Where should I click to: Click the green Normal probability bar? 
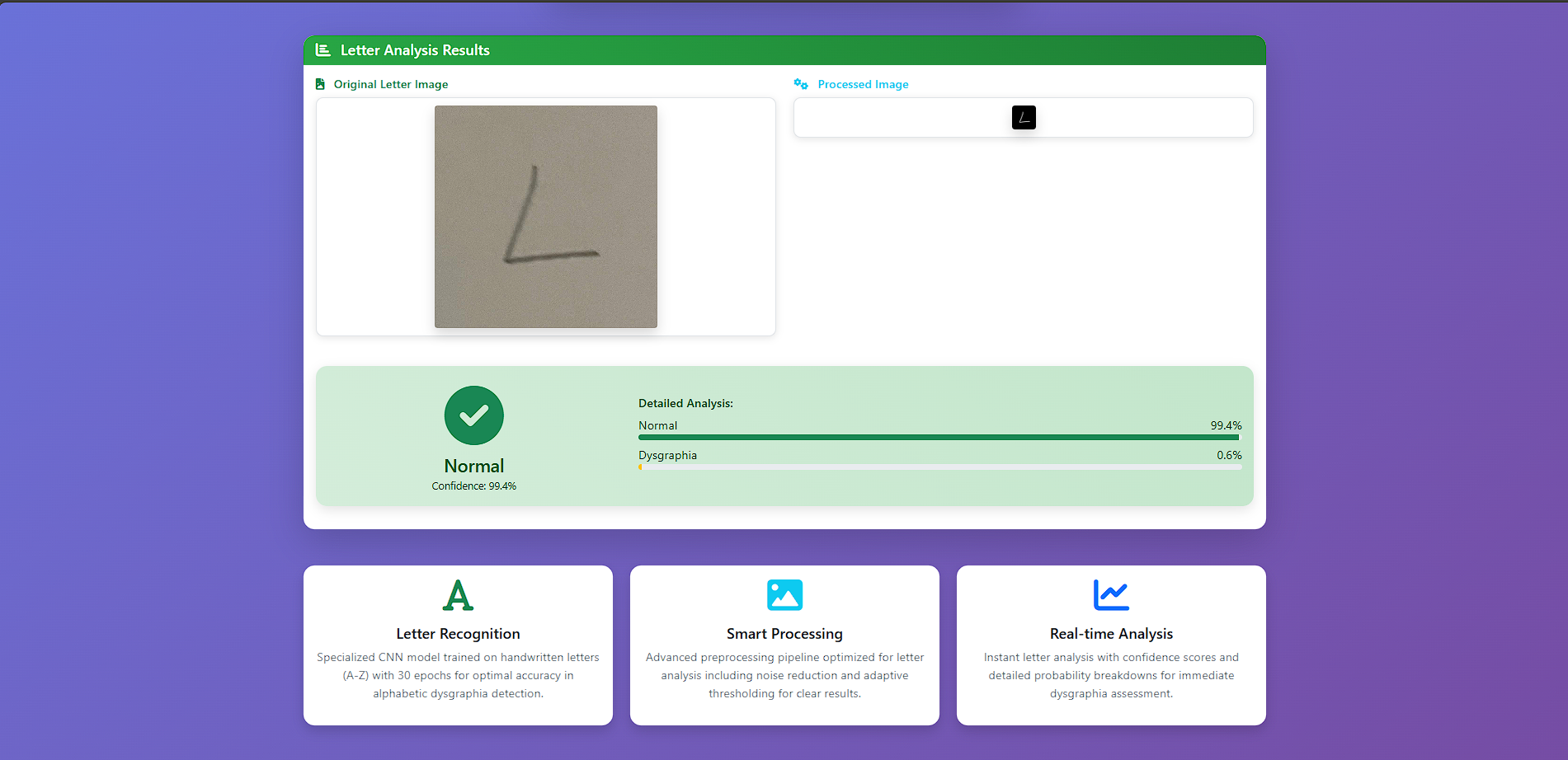click(x=939, y=438)
